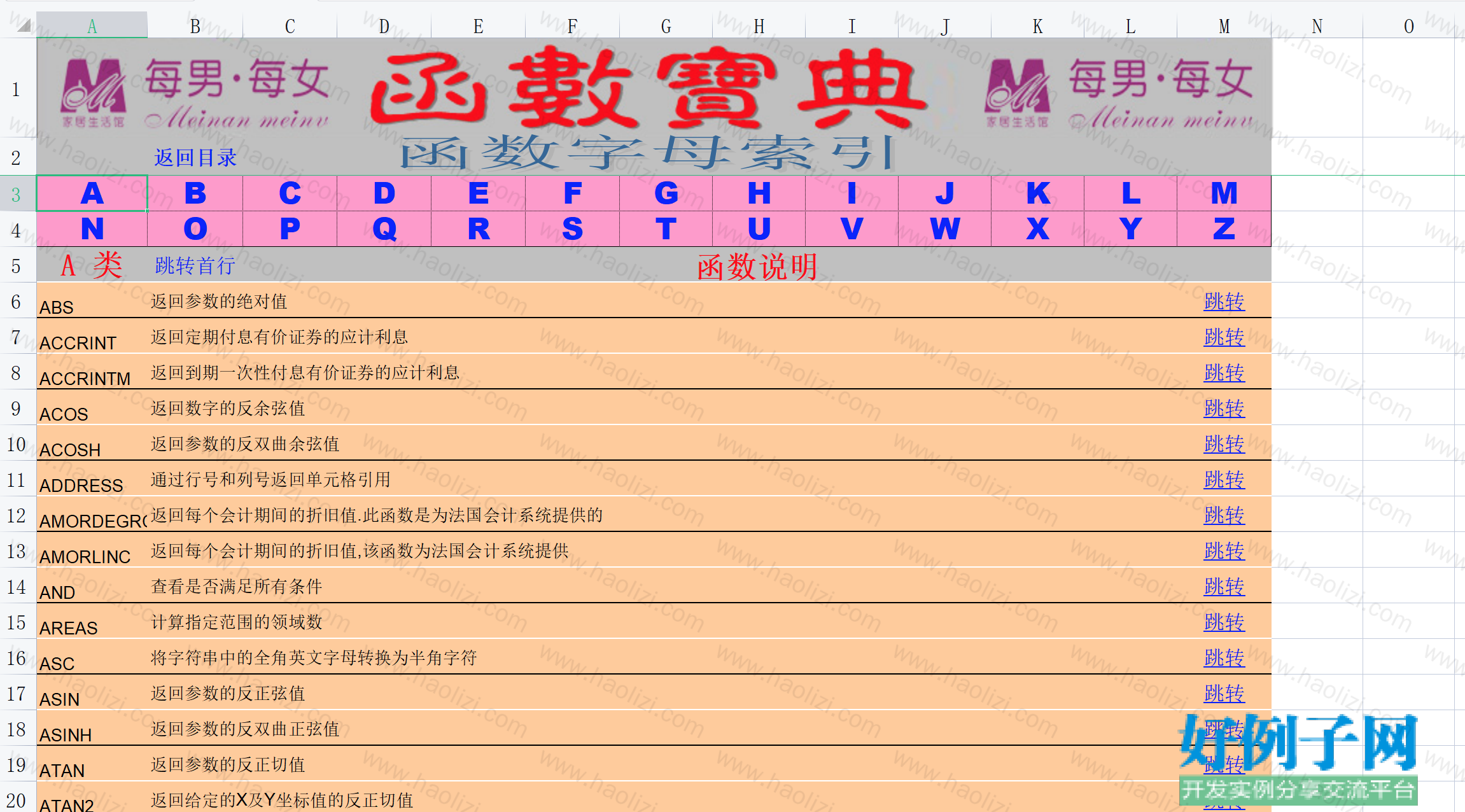Jump to letter J index cell

pos(945,193)
